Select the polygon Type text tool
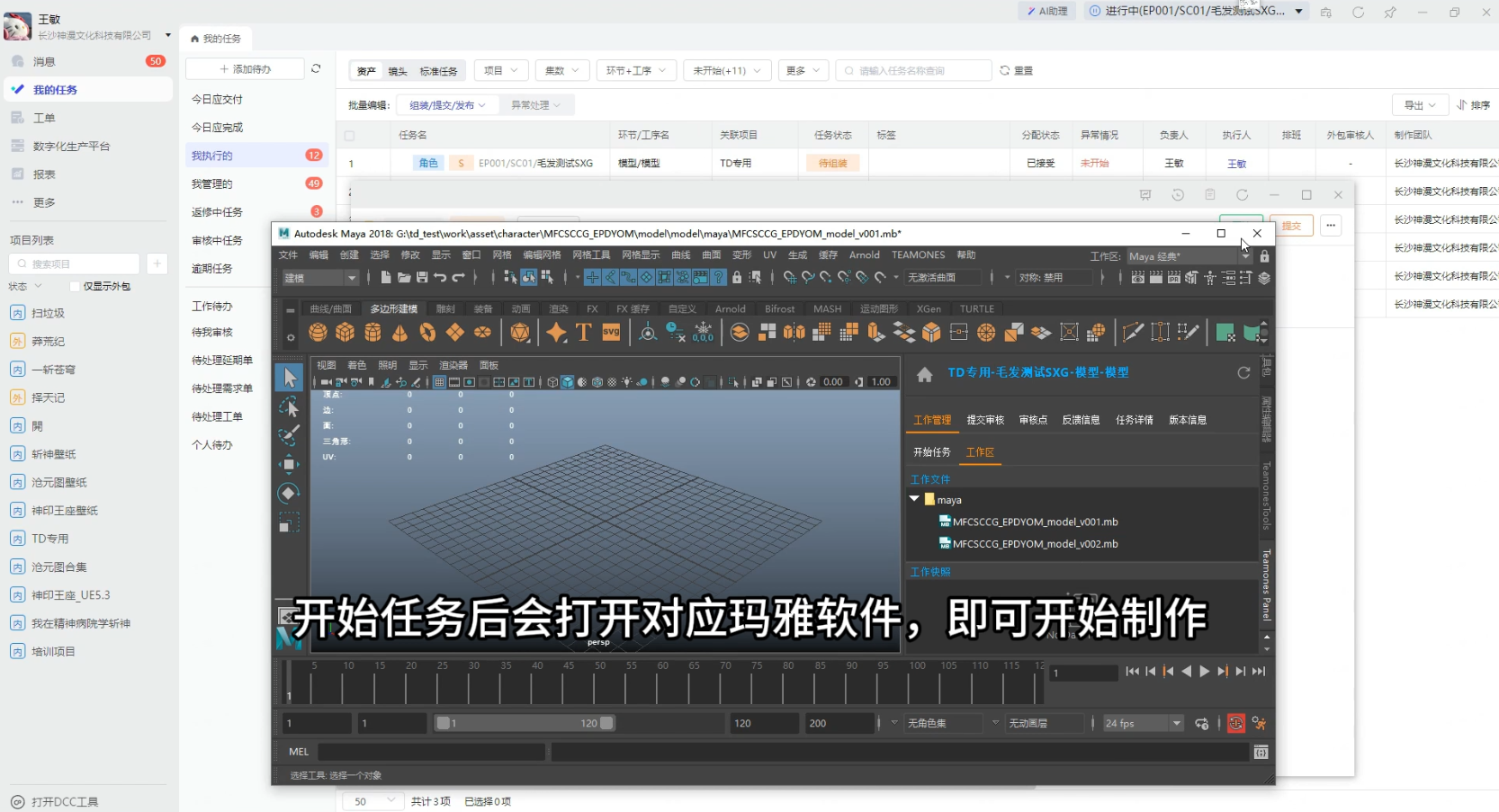 pos(583,333)
